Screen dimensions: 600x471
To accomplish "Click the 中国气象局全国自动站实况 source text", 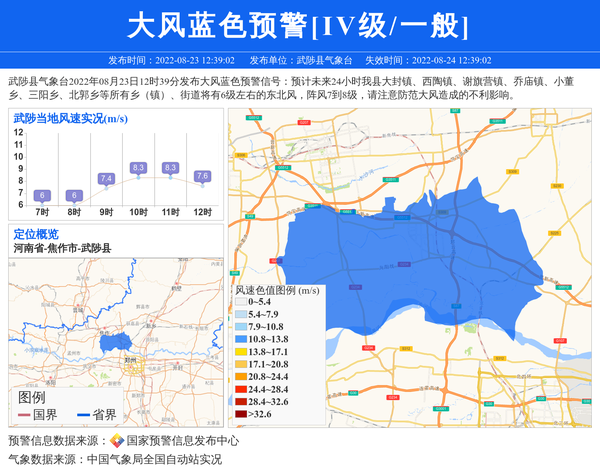I will coord(154,459).
